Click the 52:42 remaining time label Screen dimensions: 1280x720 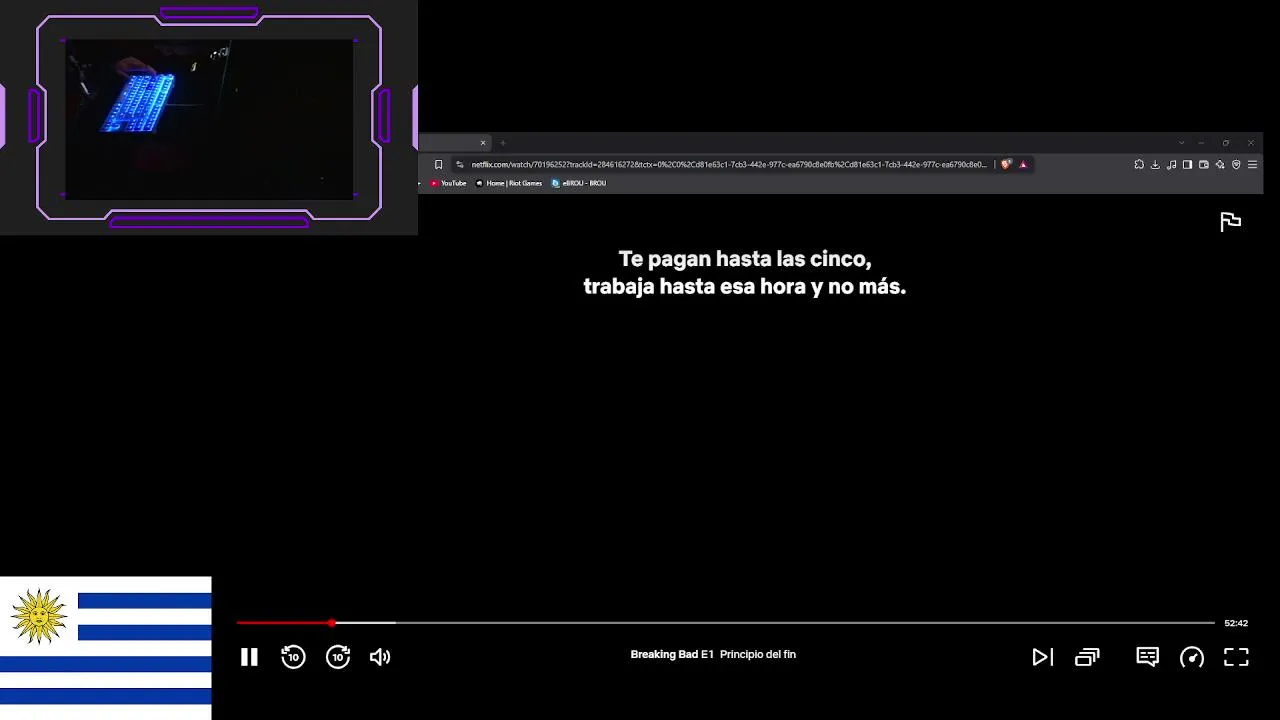[1236, 623]
